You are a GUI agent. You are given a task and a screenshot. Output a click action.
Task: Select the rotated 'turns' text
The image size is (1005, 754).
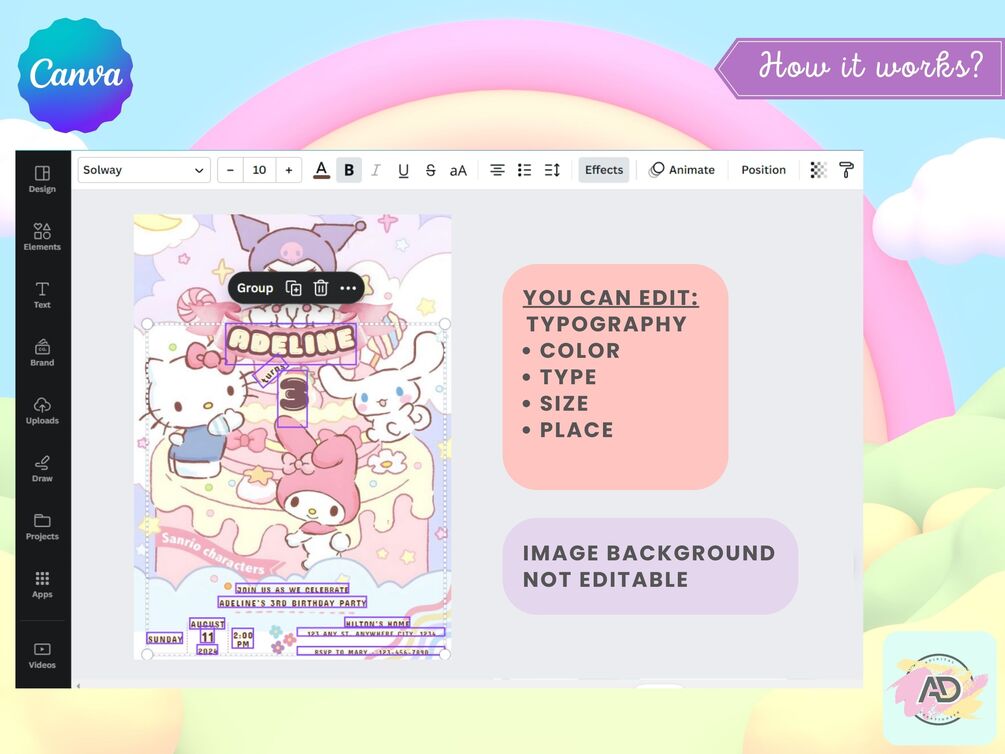tap(270, 372)
